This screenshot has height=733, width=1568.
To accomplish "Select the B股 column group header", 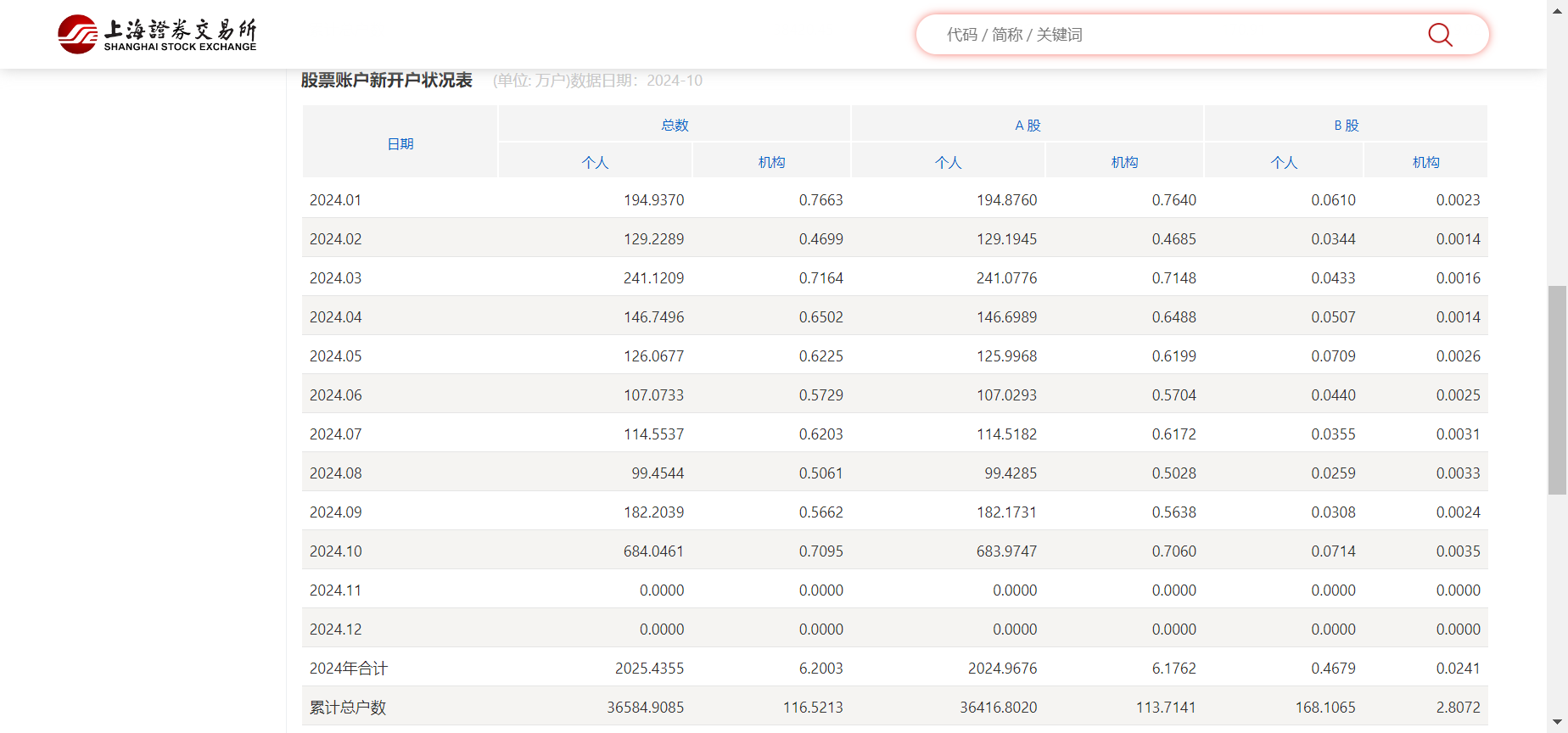I will [1346, 125].
